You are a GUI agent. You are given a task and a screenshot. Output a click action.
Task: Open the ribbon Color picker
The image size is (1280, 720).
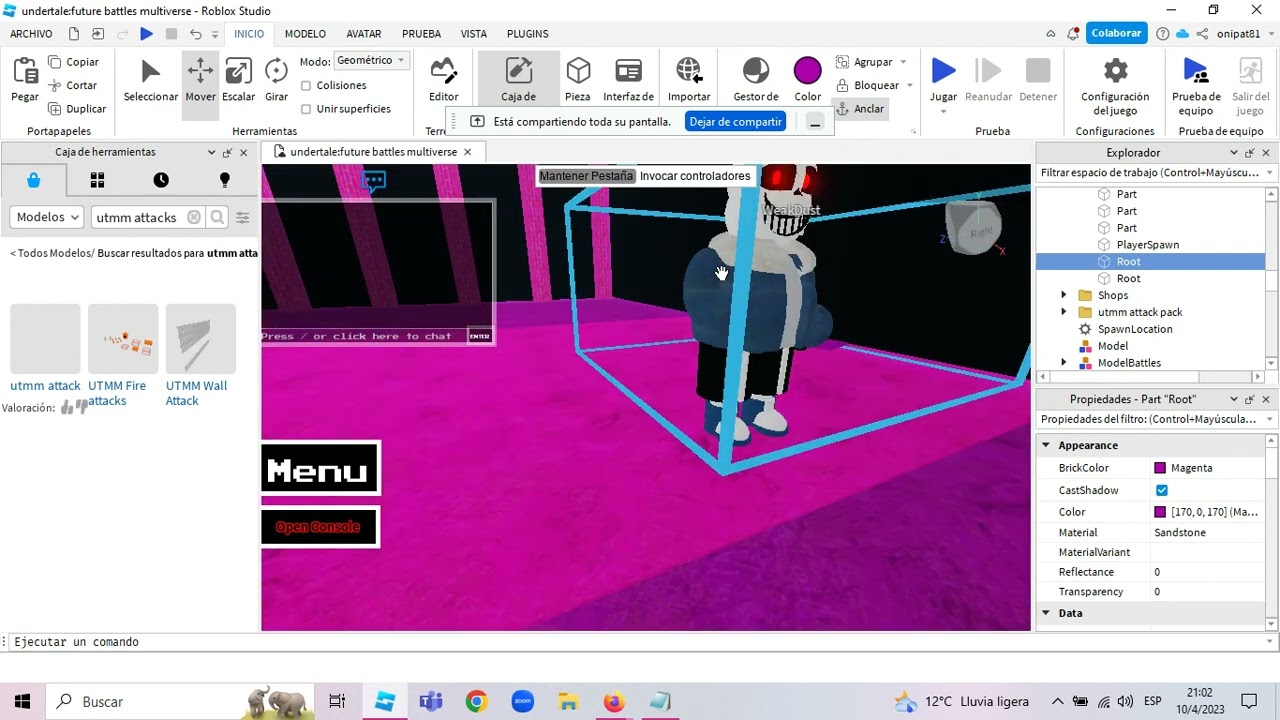[x=807, y=81]
